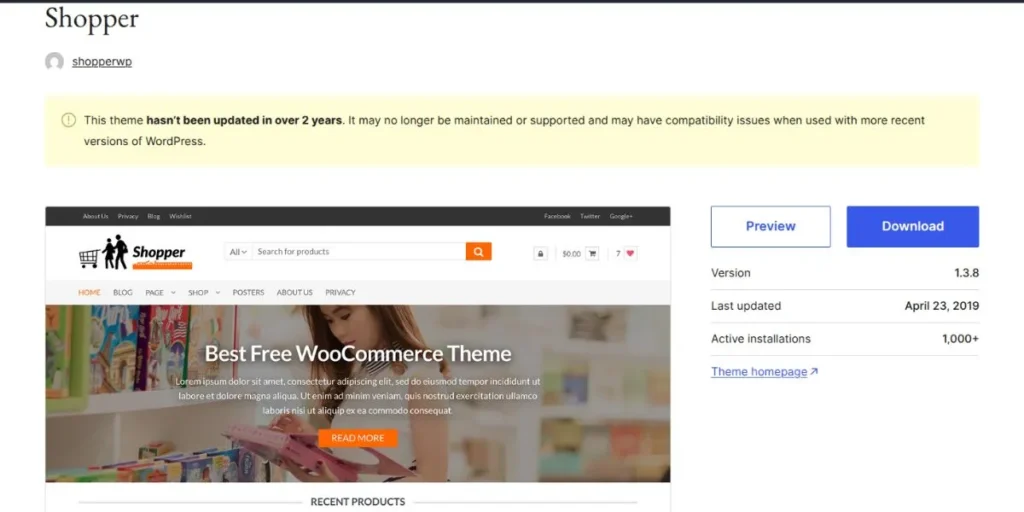The width and height of the screenshot is (1024, 512).
Task: Click the RECENT PRODUCTS heading
Action: [x=358, y=502]
